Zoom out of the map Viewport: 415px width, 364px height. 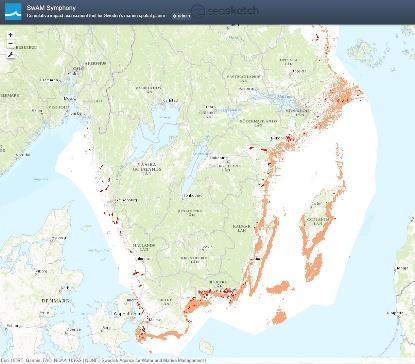pos(11,43)
